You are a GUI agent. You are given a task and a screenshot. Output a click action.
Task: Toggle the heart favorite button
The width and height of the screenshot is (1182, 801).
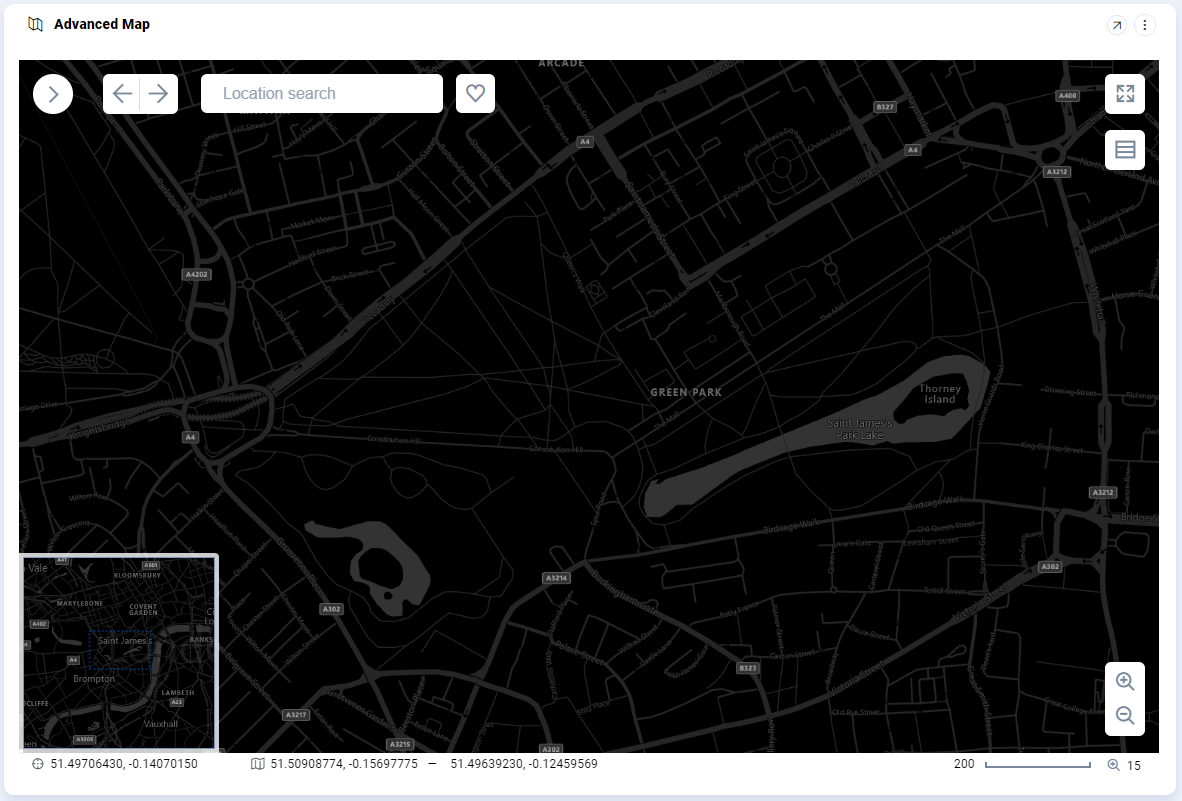tap(475, 94)
